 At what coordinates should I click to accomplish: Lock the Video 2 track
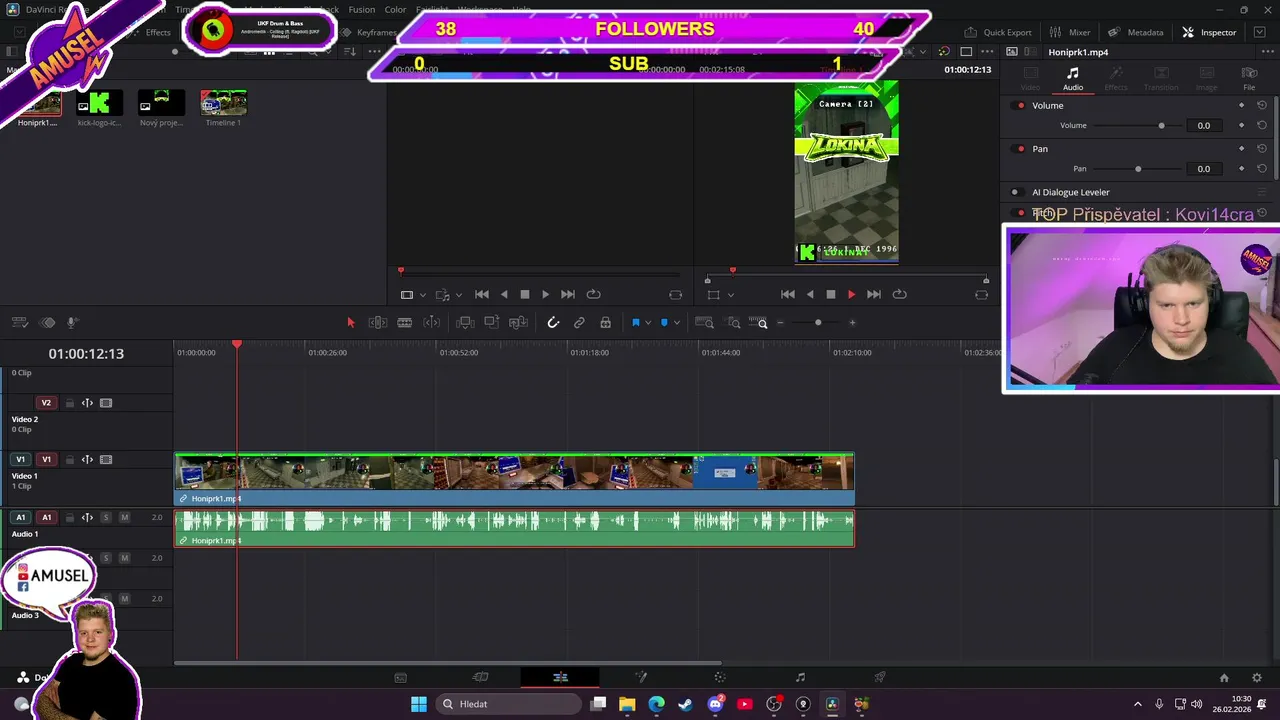(69, 403)
